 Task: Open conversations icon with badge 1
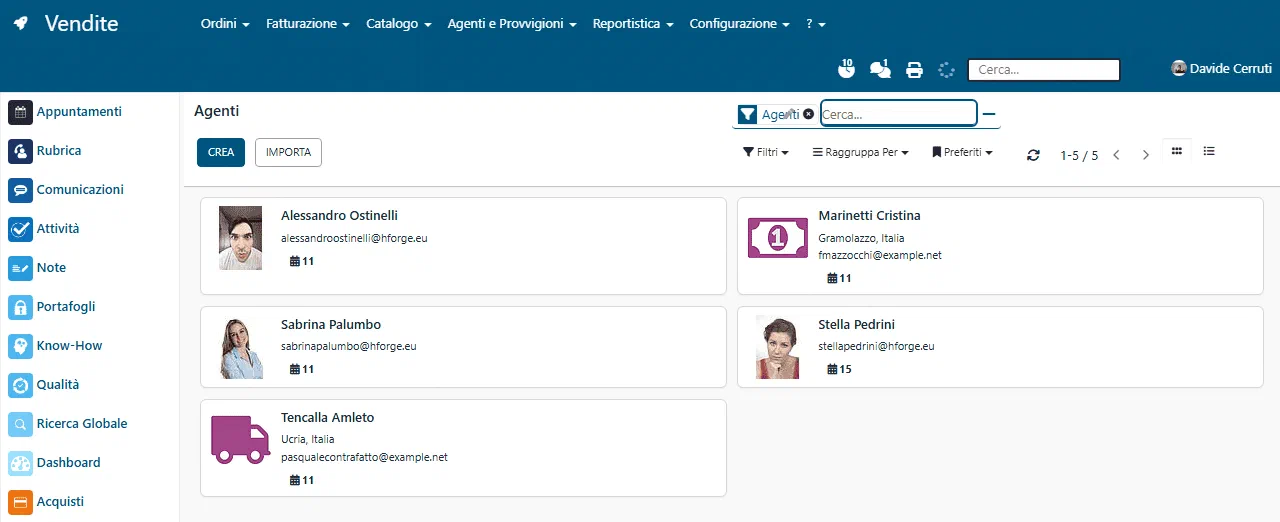(880, 69)
